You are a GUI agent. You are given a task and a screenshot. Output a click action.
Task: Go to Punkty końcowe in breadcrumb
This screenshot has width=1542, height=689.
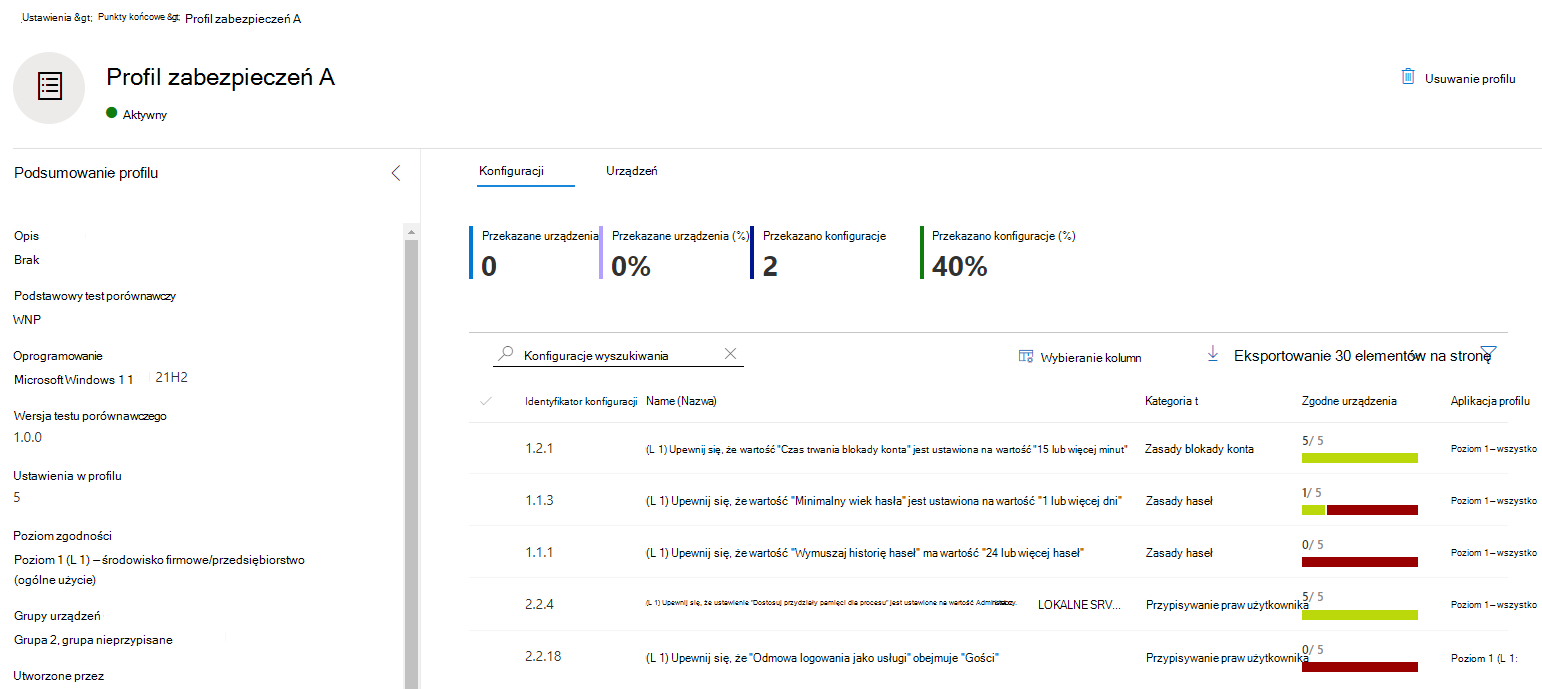click(139, 17)
